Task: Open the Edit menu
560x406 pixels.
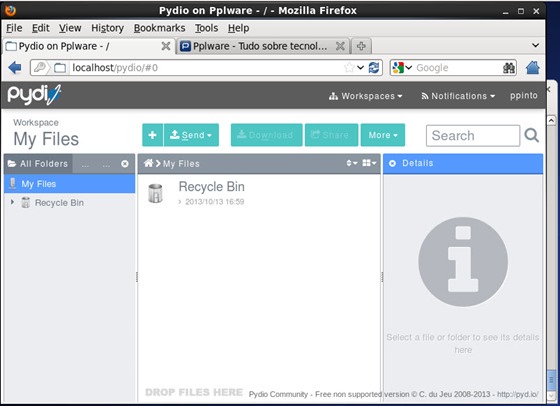Action: (40, 28)
